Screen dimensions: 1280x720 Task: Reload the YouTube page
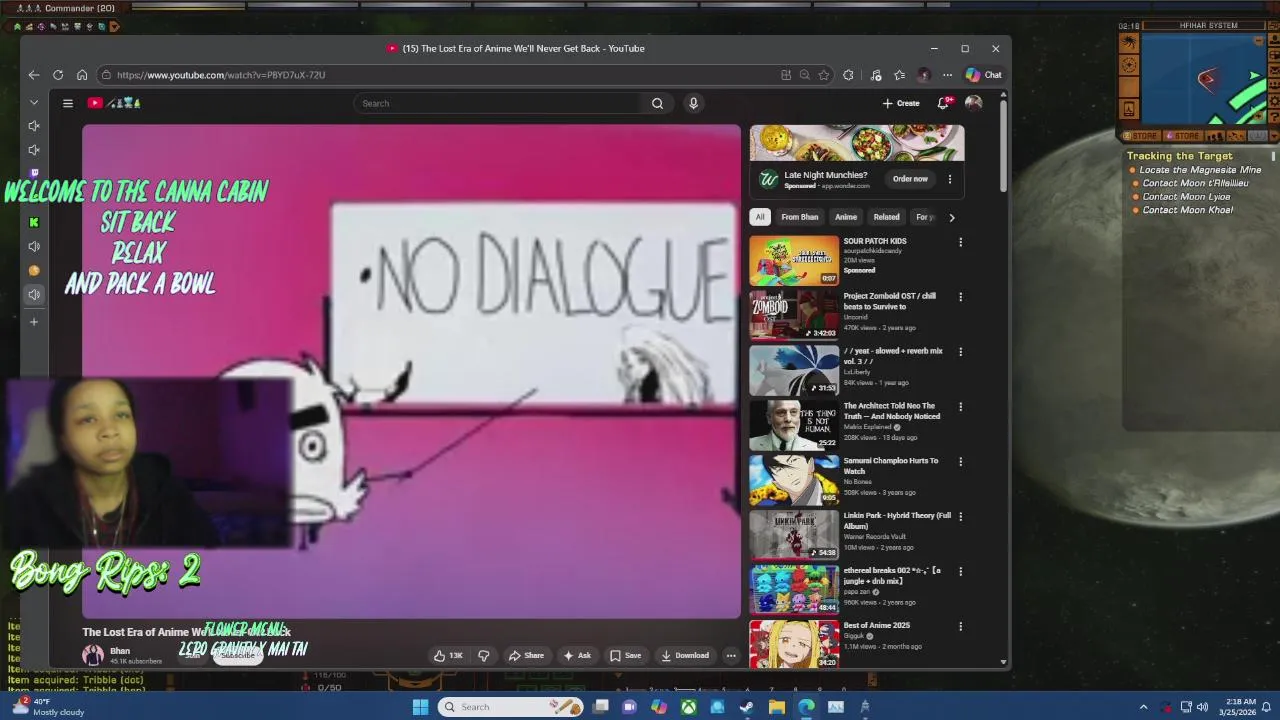pos(58,75)
